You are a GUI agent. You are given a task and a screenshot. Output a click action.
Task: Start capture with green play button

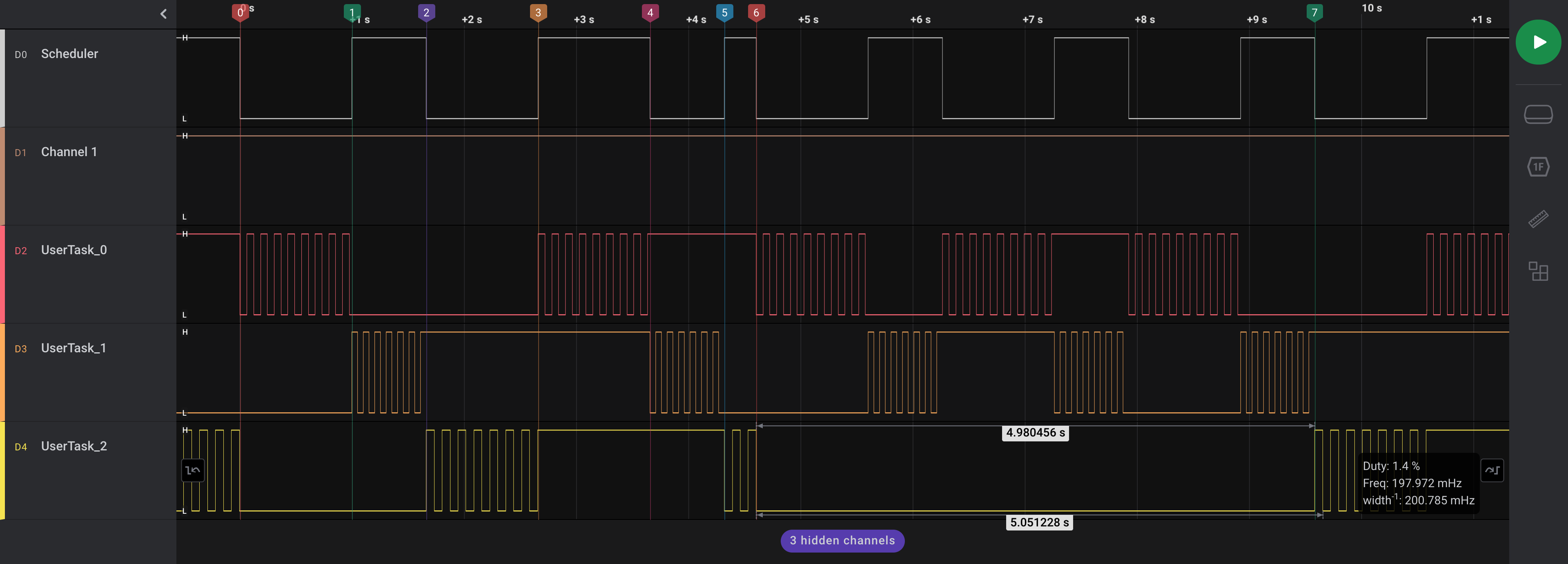coord(1537,42)
